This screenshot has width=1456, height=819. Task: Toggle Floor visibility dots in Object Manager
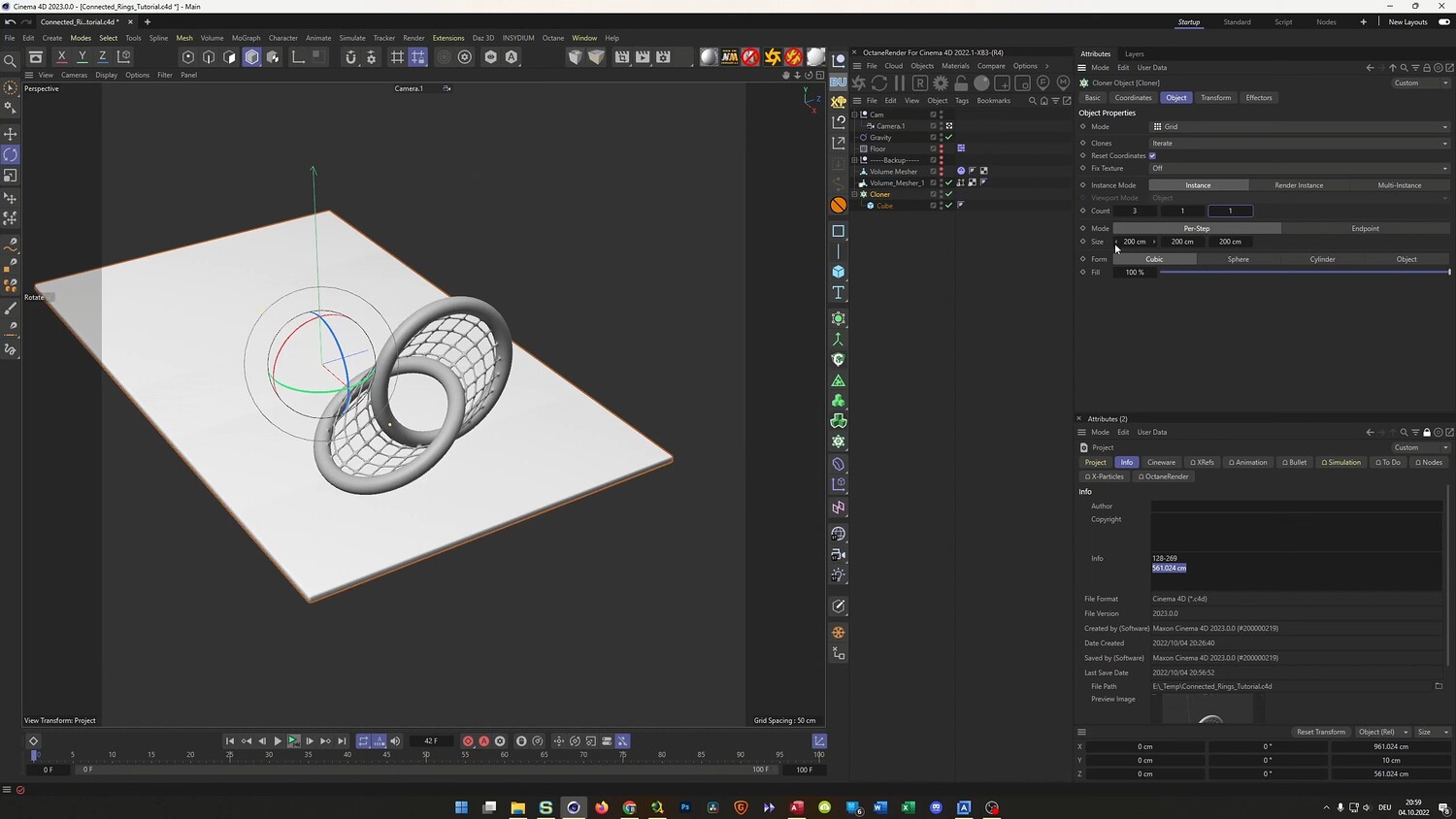pyautogui.click(x=942, y=148)
